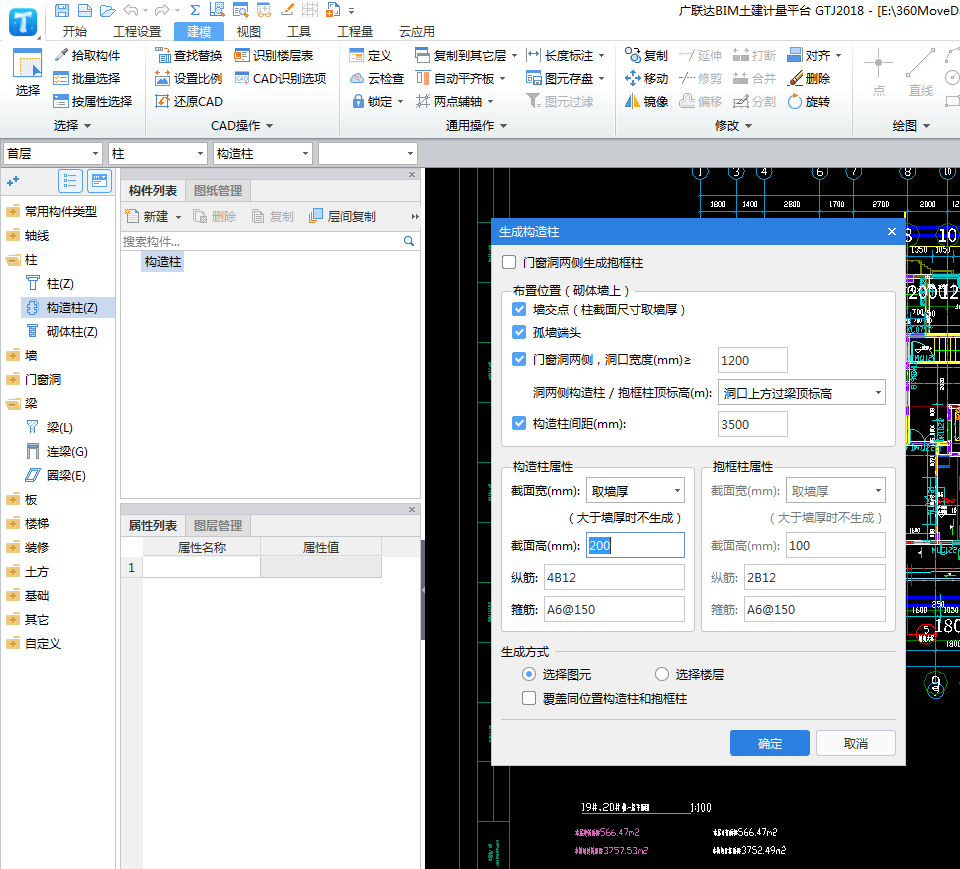Click the 构造柱 纵筋 4B12 field
The height and width of the screenshot is (869, 960).
tap(614, 577)
